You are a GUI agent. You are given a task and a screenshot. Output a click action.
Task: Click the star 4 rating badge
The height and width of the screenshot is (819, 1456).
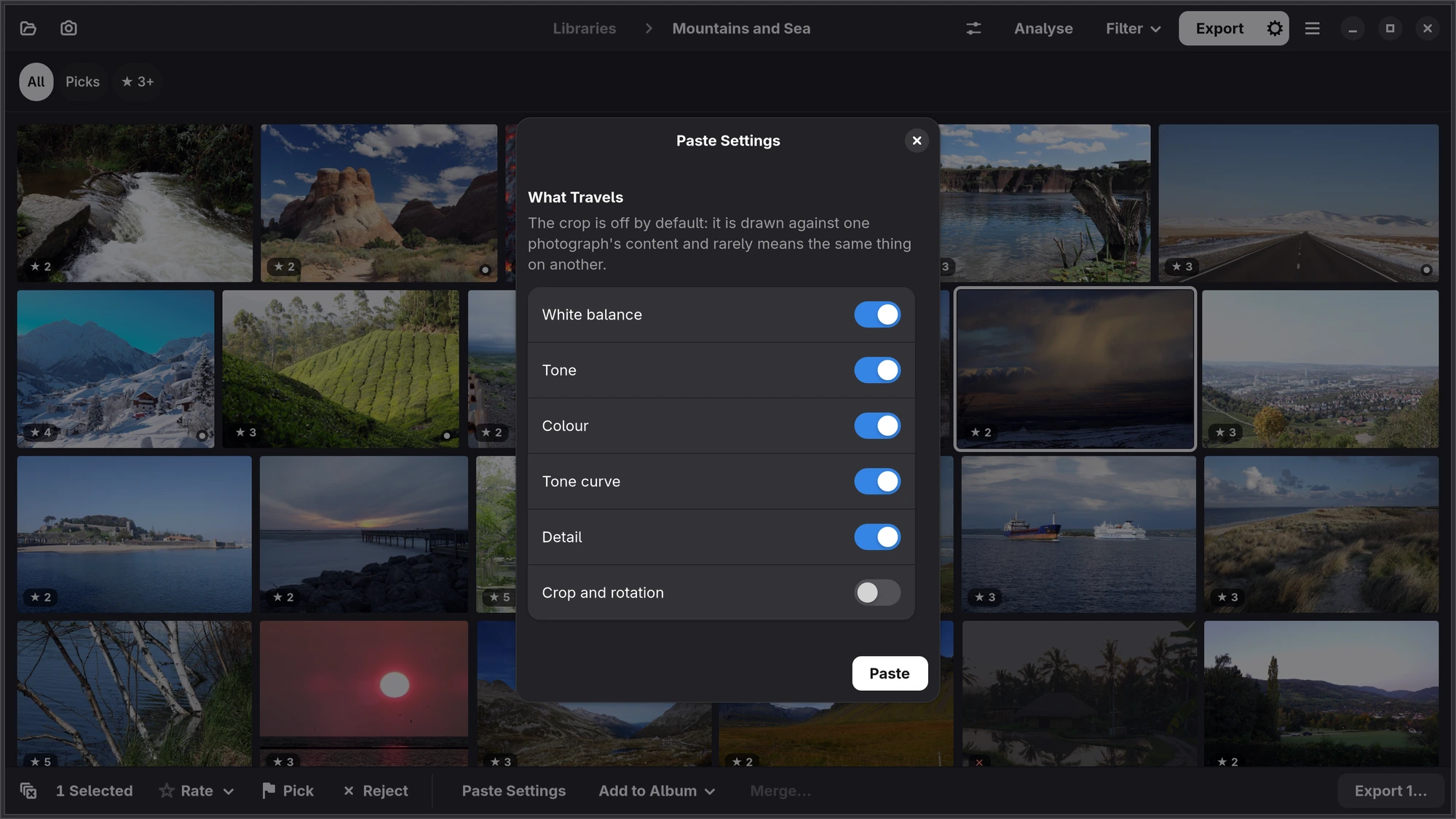pyautogui.click(x=41, y=432)
